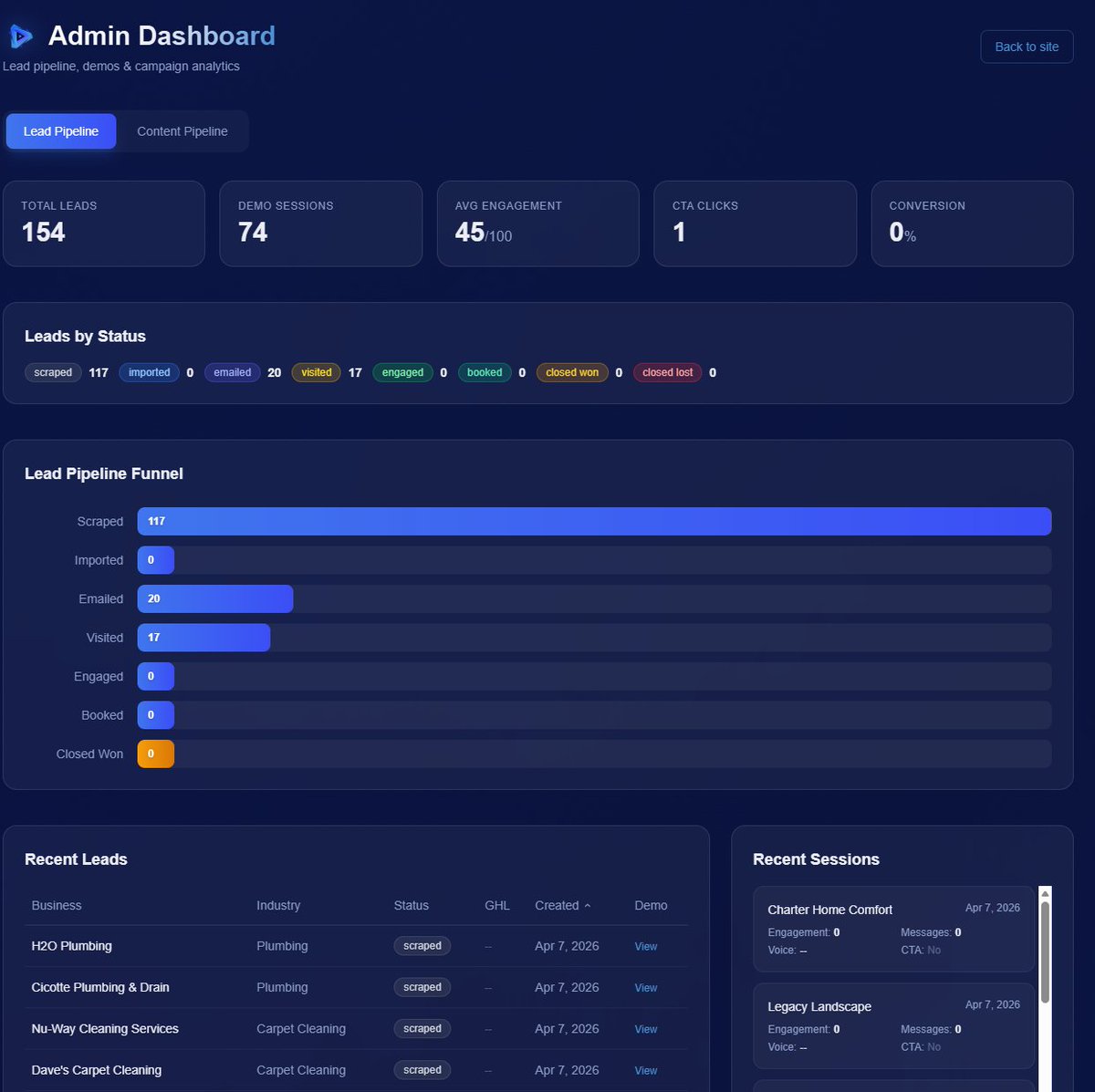Open View link for Nu-Way Cleaning Services
1095x1092 pixels.
(x=646, y=1029)
